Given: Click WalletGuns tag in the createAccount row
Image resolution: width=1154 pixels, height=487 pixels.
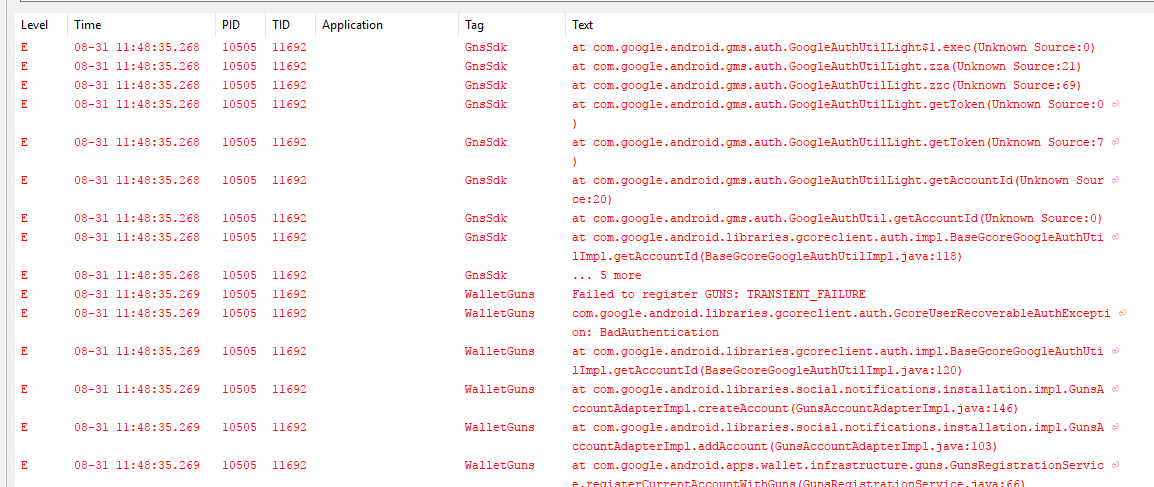Looking at the screenshot, I should click(x=500, y=389).
